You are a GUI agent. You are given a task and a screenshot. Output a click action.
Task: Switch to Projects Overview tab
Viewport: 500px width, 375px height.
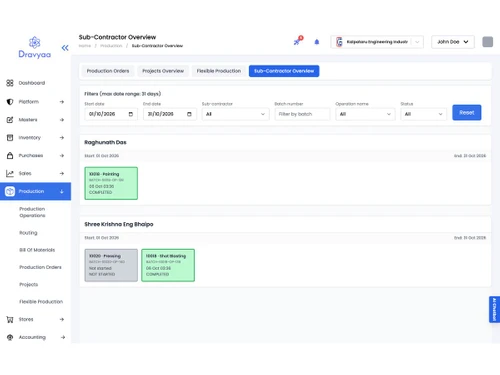pos(163,71)
